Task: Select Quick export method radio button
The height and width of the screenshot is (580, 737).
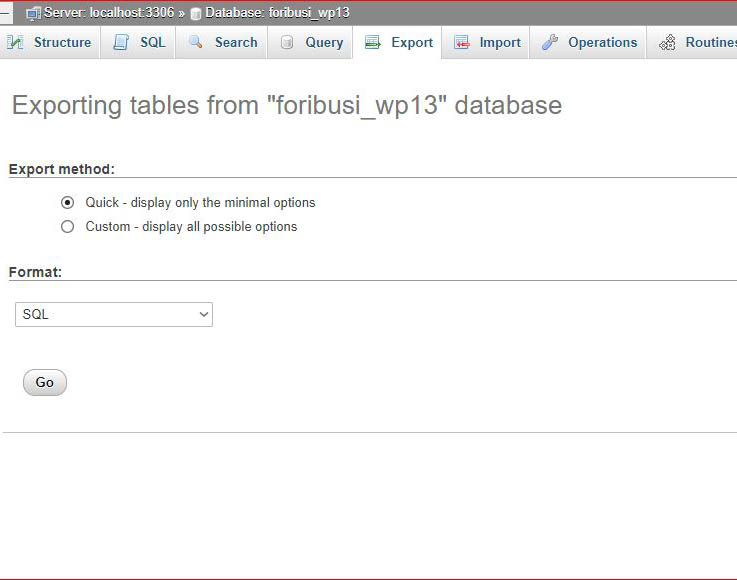Action: pos(67,203)
